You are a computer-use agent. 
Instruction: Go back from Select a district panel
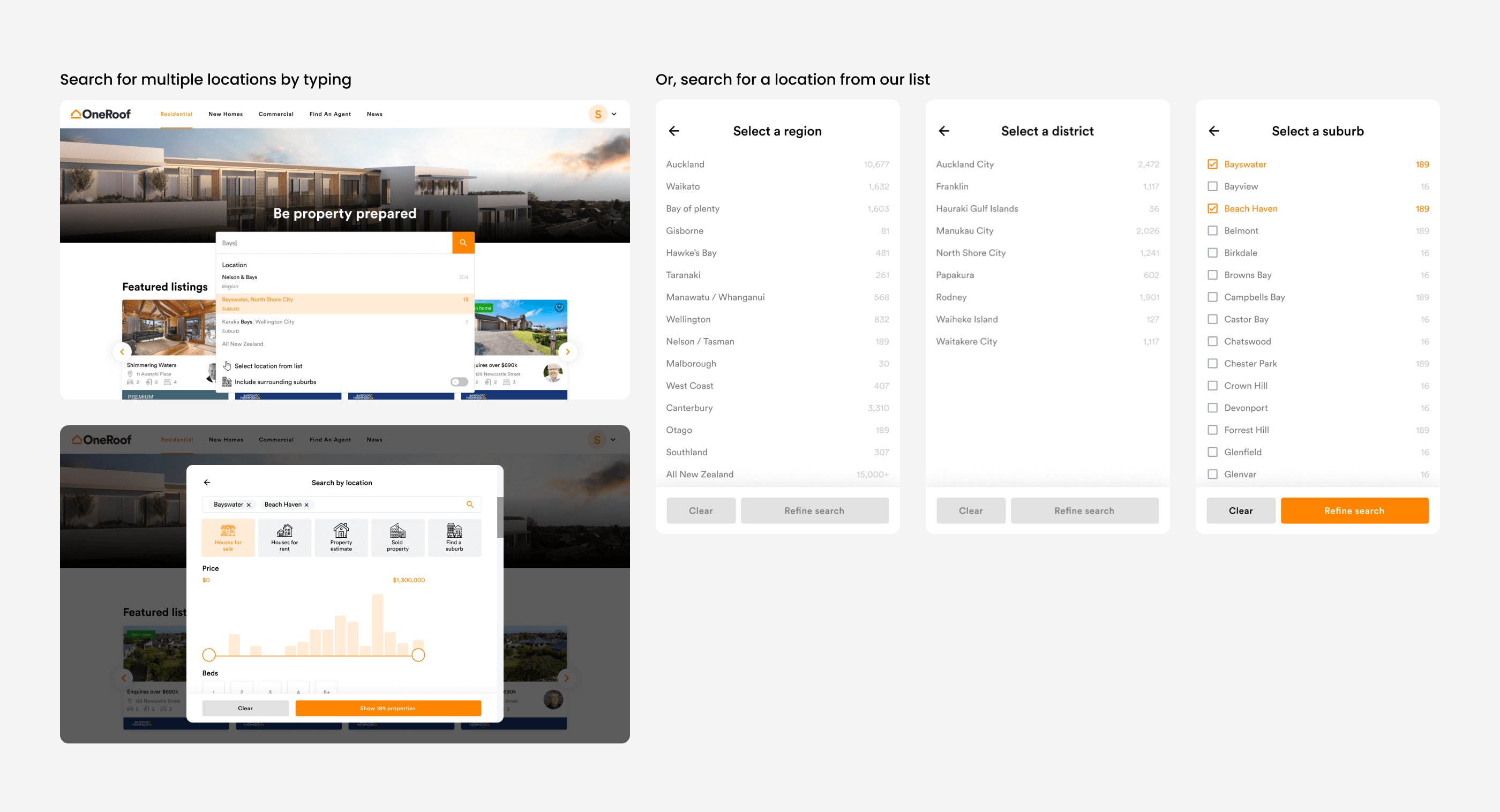944,131
